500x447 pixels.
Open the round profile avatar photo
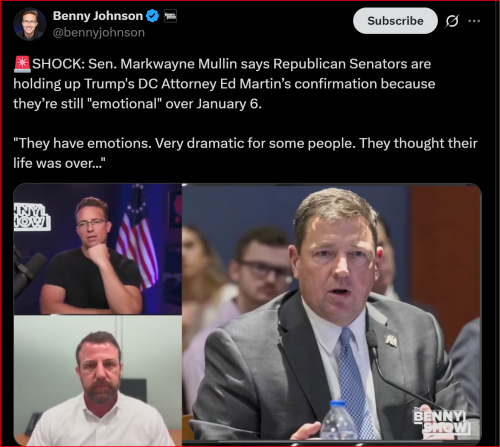click(29, 24)
